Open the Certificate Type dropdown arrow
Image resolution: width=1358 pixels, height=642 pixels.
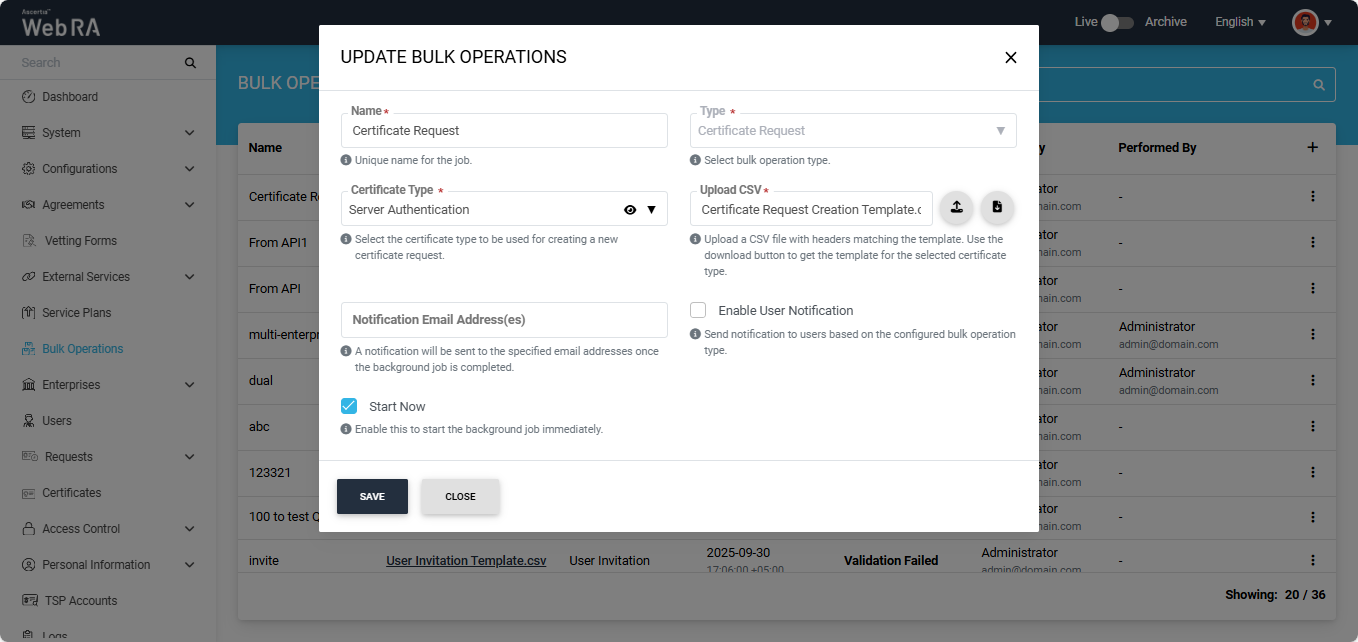click(651, 210)
